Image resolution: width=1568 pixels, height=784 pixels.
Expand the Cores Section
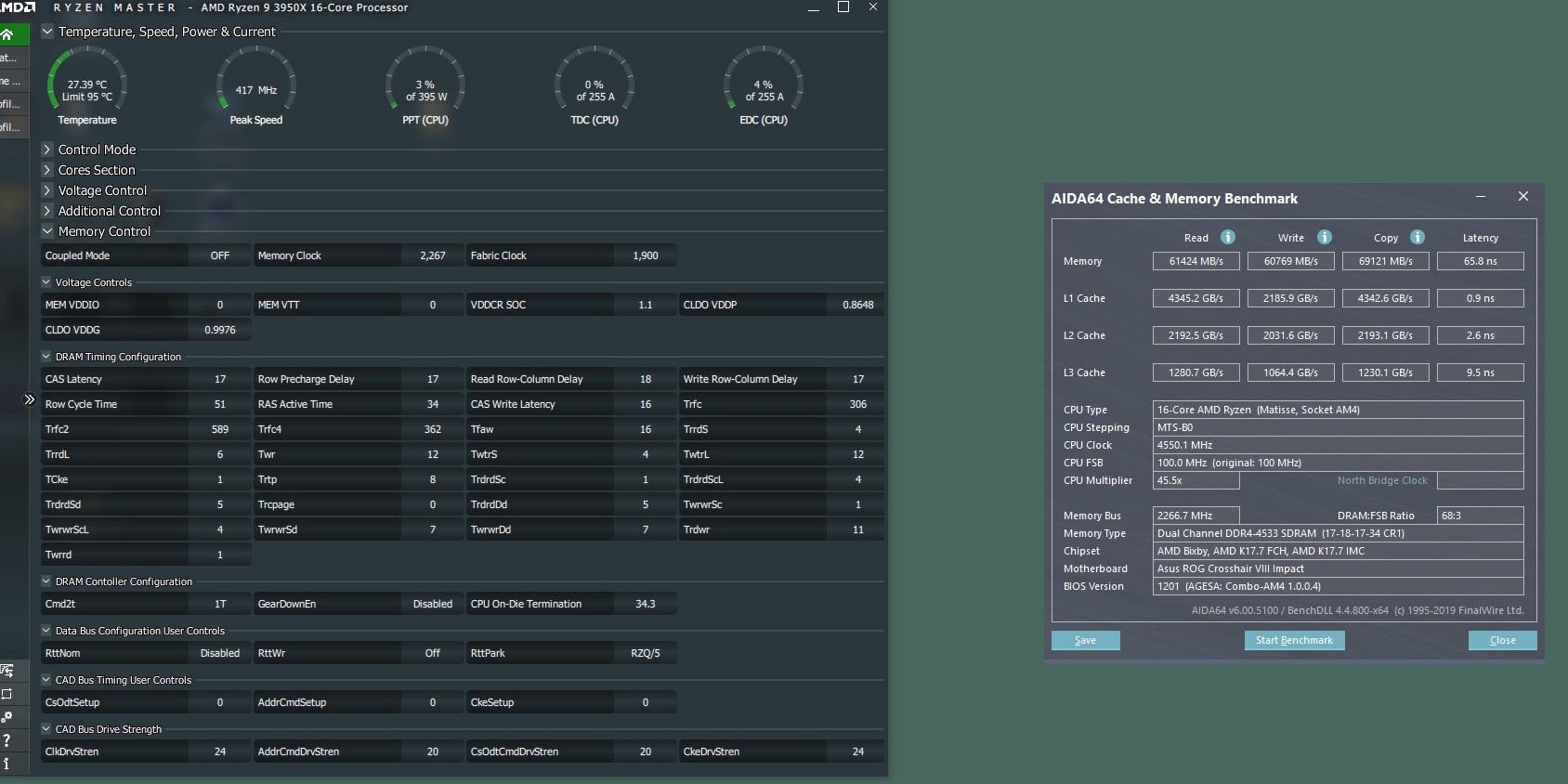pos(47,170)
